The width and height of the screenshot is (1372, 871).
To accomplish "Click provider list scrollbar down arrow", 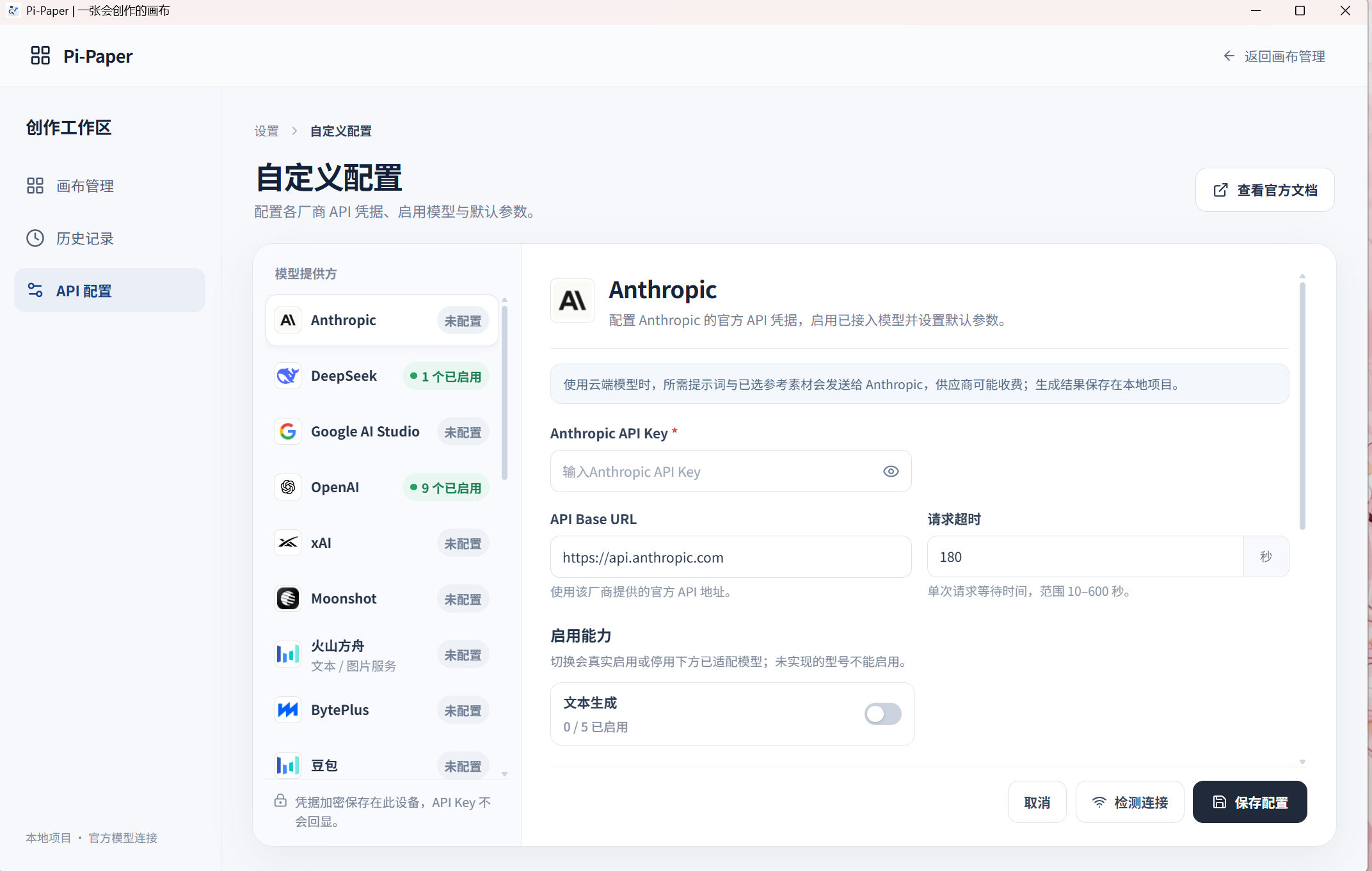I will [505, 774].
